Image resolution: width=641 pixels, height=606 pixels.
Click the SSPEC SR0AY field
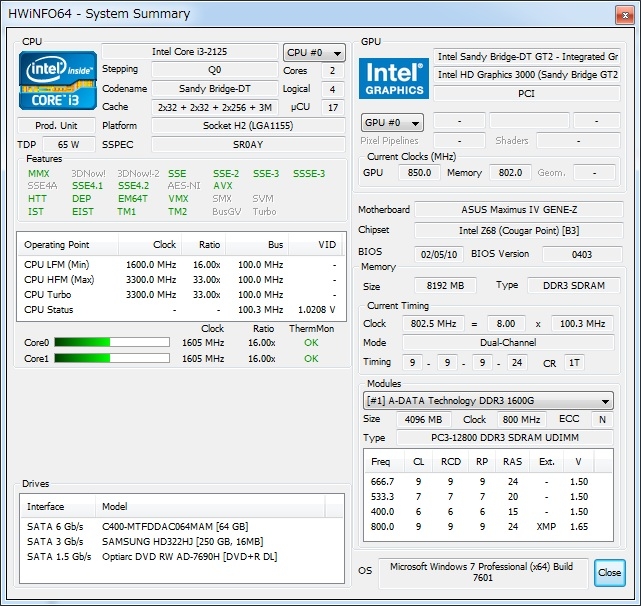click(x=248, y=144)
